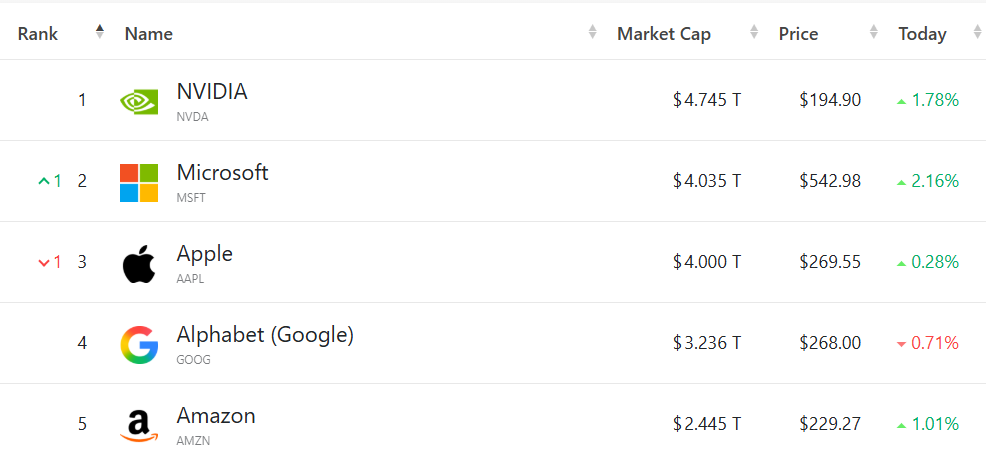Click Microsoft's green rank-up arrow
The height and width of the screenshot is (462, 986).
tap(43, 181)
